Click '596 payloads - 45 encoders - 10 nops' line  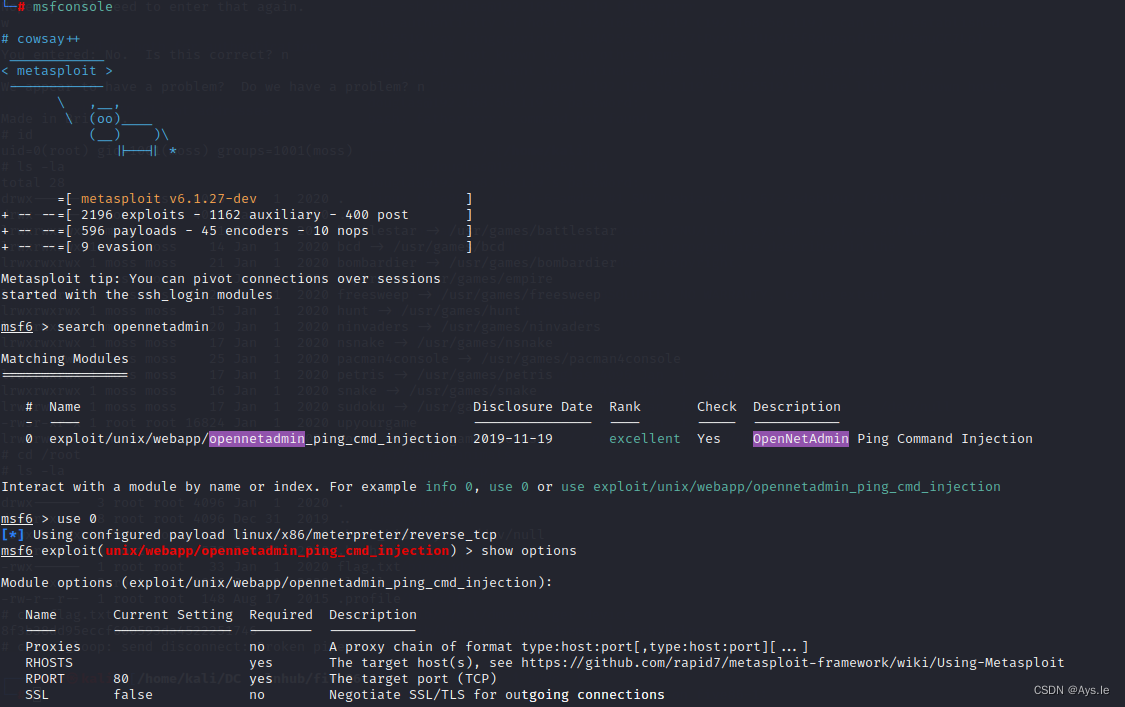coord(225,231)
